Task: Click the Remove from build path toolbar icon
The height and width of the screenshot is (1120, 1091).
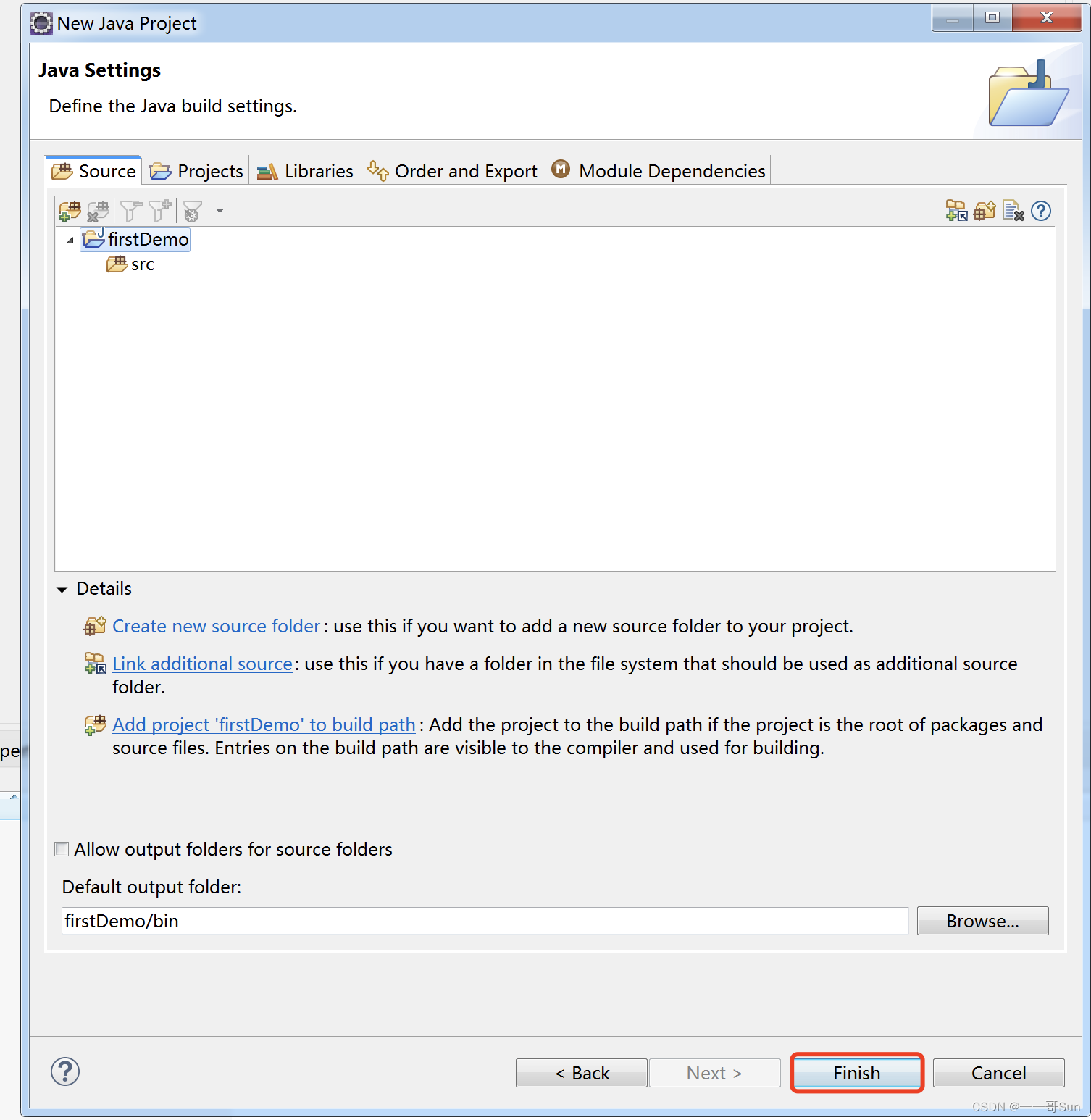Action: tap(98, 212)
